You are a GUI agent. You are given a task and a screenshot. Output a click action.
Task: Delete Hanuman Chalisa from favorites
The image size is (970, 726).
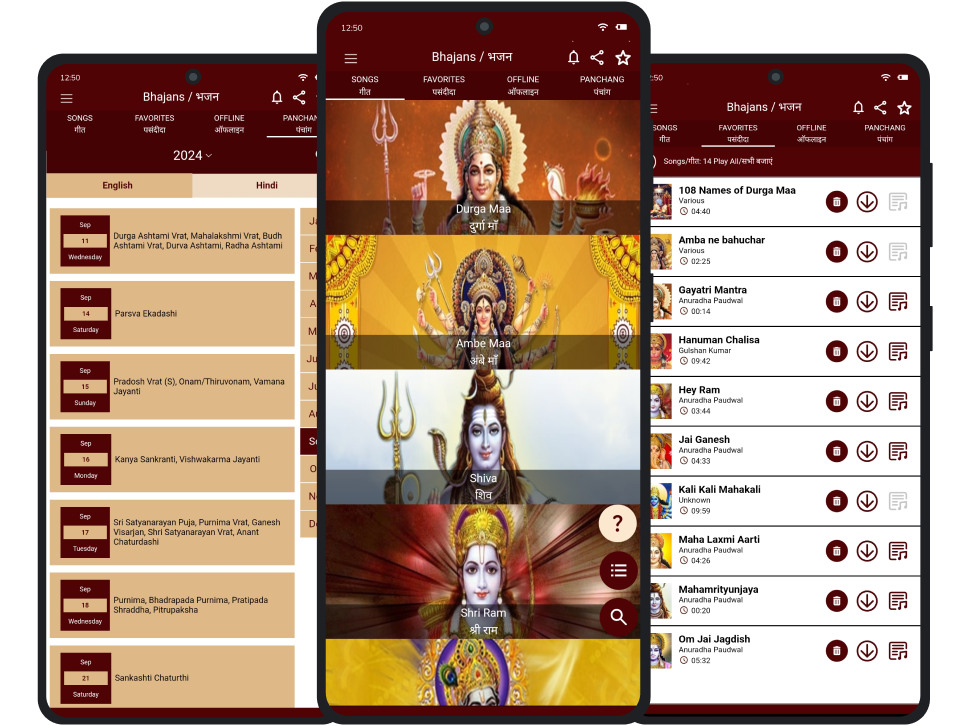[836, 351]
